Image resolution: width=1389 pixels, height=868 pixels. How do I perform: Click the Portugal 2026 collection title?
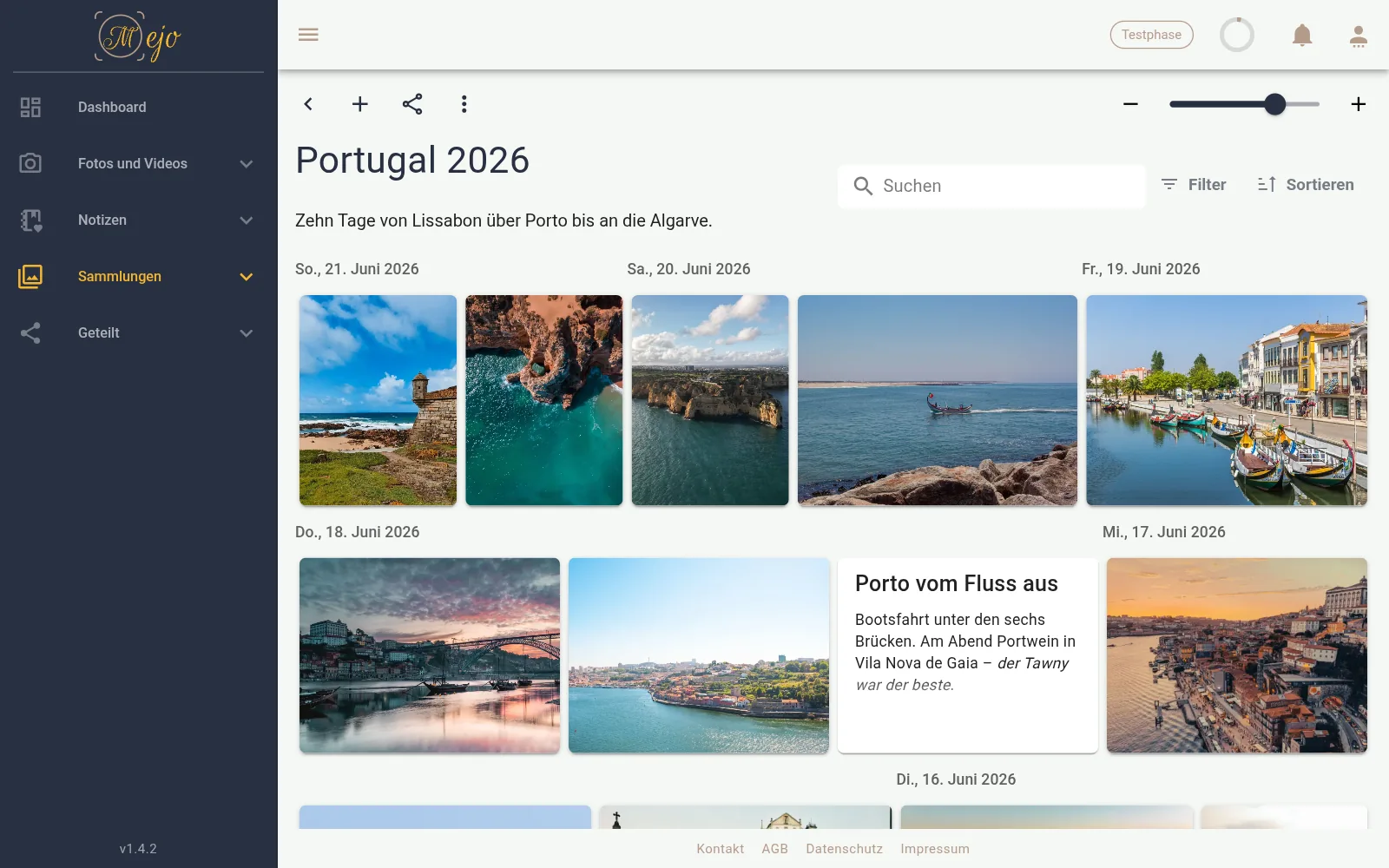(412, 161)
